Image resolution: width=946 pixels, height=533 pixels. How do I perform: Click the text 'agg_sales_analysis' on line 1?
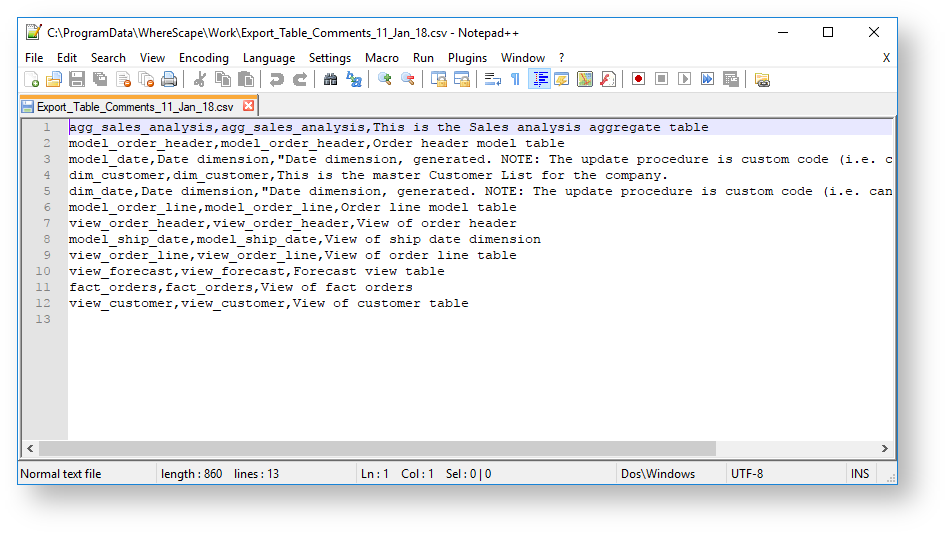point(141,127)
